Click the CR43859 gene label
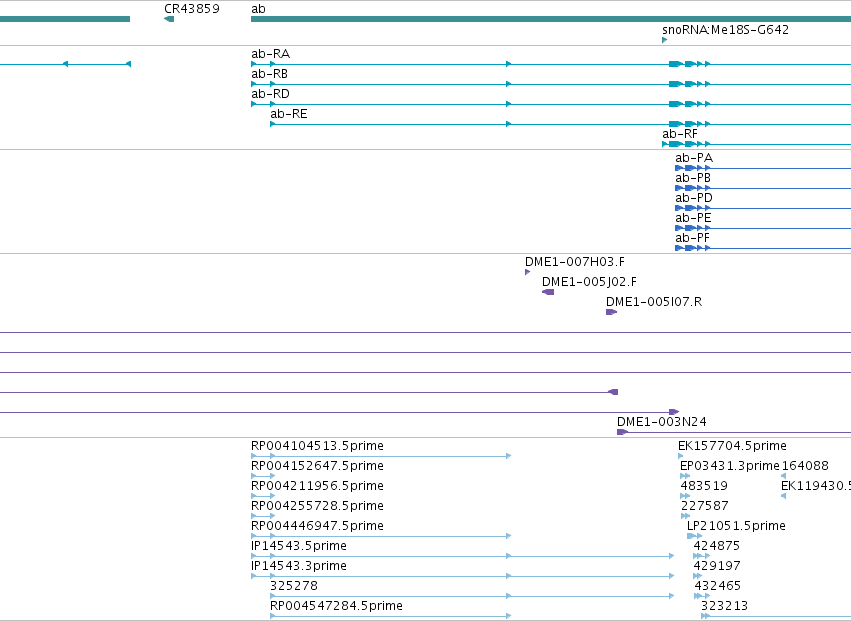This screenshot has height=621, width=851. 192,9
